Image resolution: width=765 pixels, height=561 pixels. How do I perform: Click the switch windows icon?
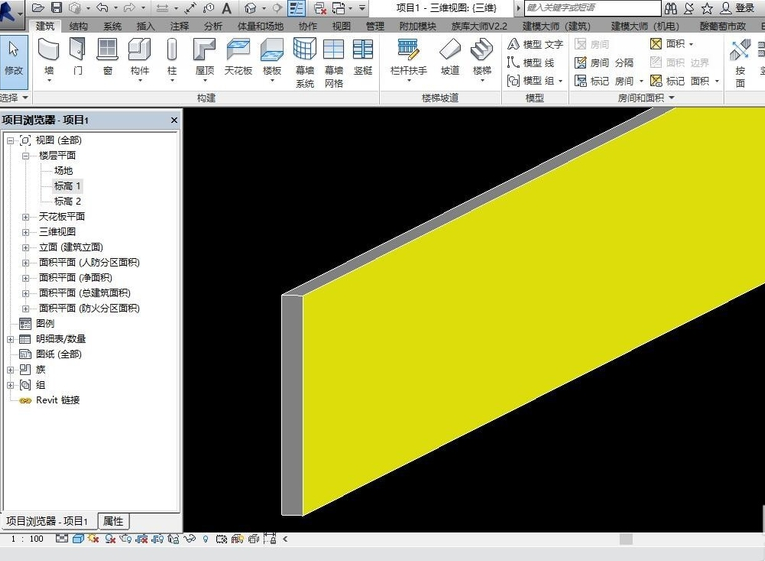(x=338, y=8)
